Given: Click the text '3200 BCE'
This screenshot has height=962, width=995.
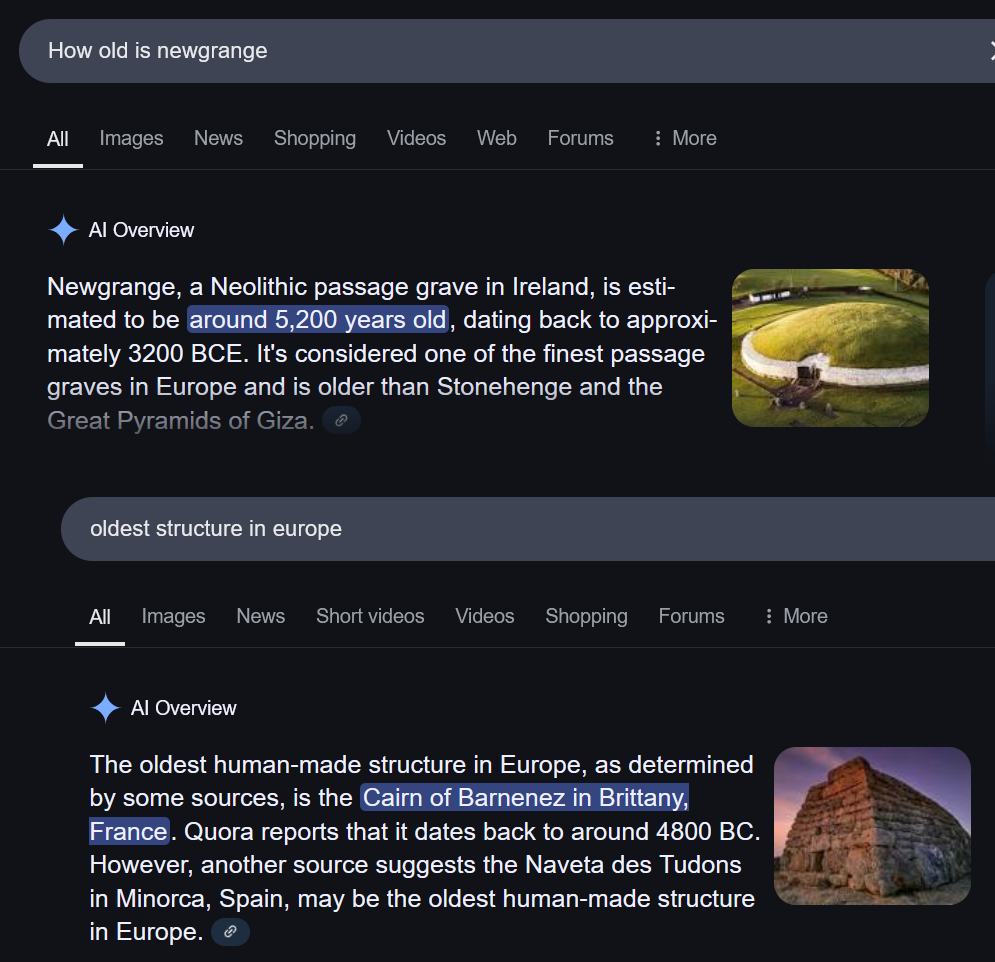Looking at the screenshot, I should point(185,353).
